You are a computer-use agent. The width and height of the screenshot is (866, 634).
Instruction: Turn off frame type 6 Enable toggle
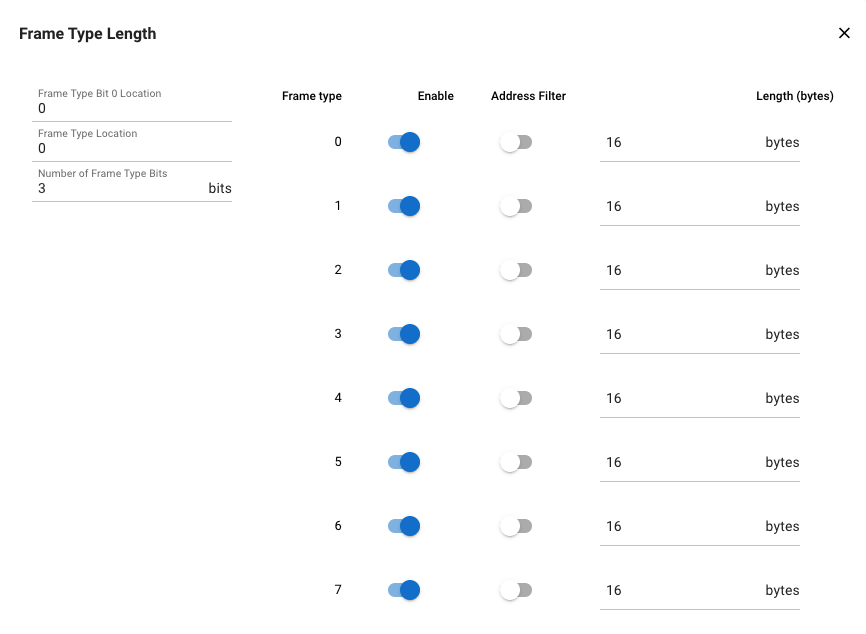coord(404,526)
